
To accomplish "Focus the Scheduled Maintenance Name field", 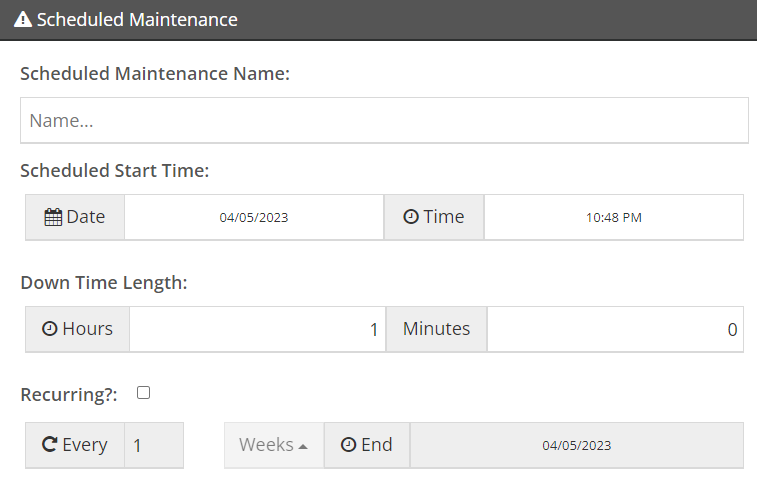I will coord(384,120).
